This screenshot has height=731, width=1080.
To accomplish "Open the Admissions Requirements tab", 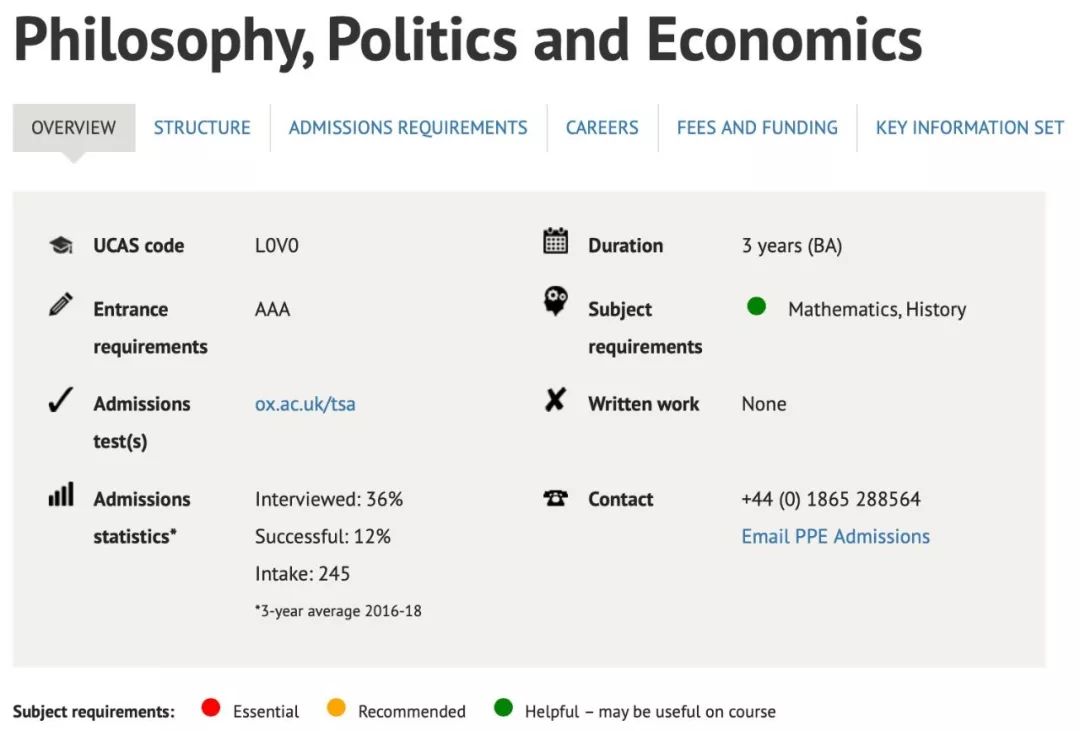I will (408, 127).
